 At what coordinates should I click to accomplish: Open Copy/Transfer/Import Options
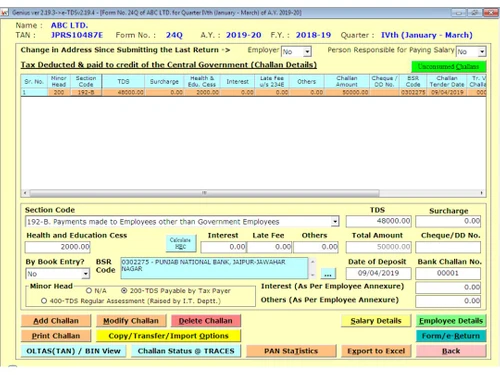point(168,336)
